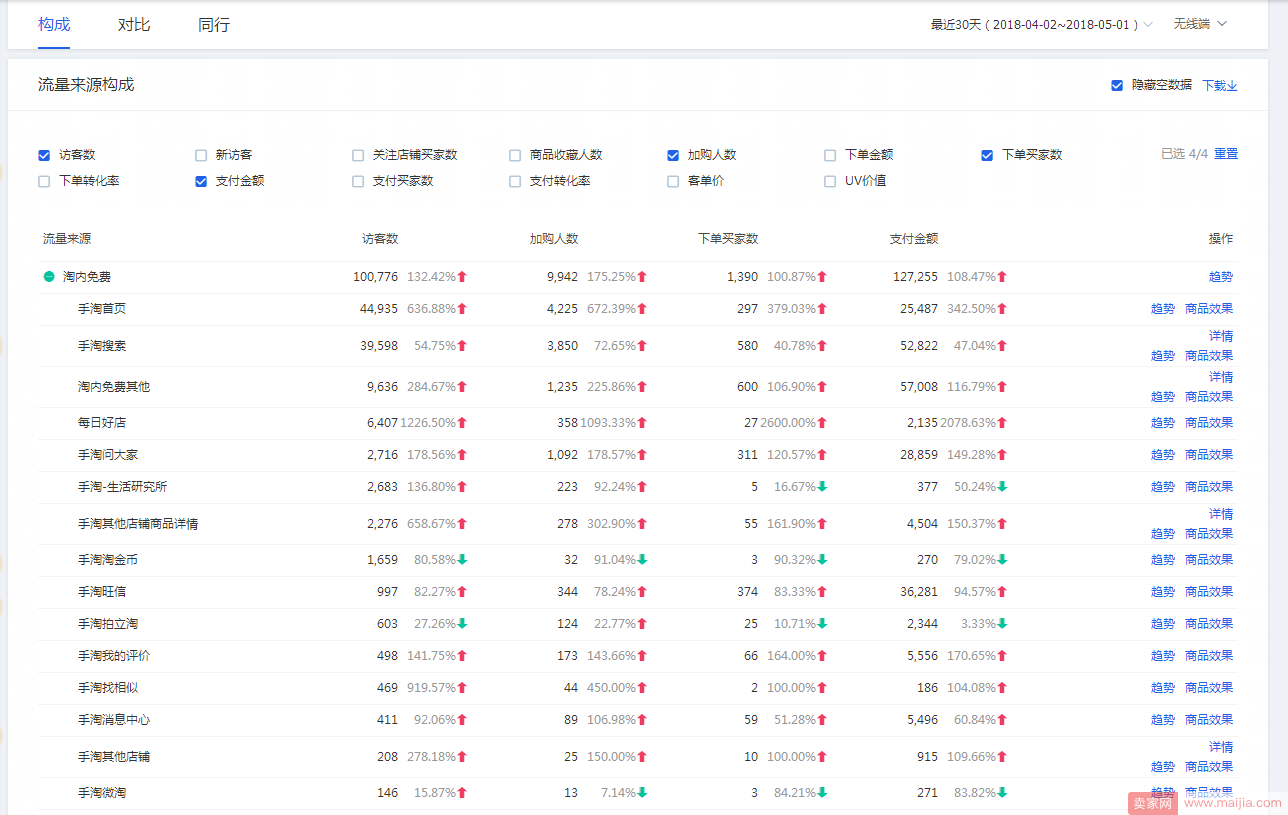Collapse the 淘内免费 source group
Viewport: 1288px width, 815px height.
(49, 277)
